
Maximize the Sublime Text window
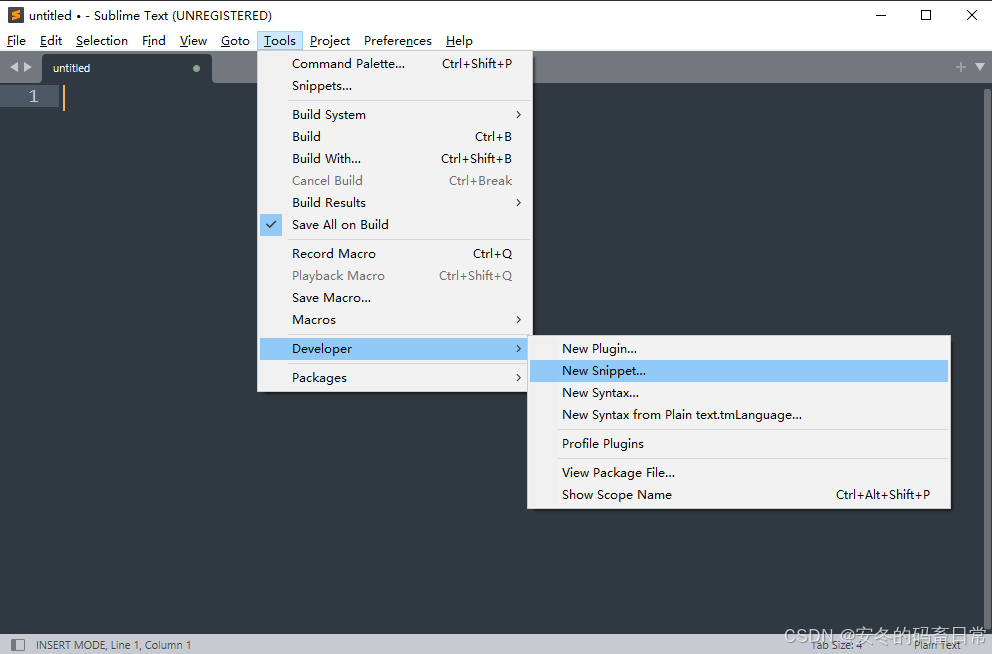tap(926, 15)
